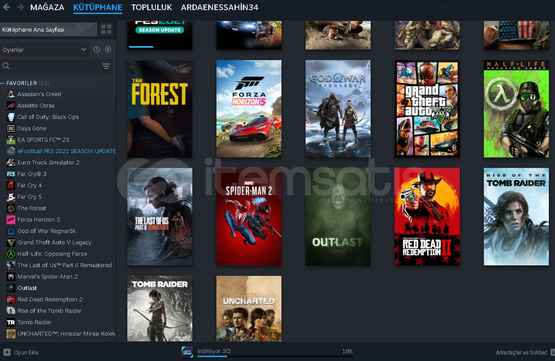The width and height of the screenshot is (555, 361).
Task: Open the ARDAENESSAHİN34 profile tab
Action: 219,7
